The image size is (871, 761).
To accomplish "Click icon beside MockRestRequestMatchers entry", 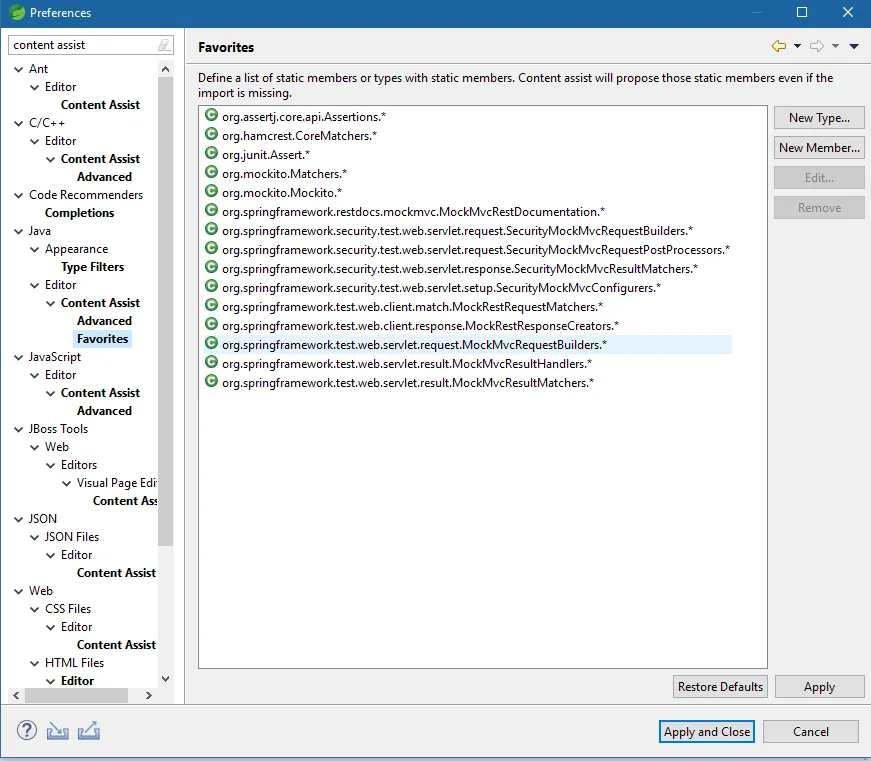I will pyautogui.click(x=211, y=305).
